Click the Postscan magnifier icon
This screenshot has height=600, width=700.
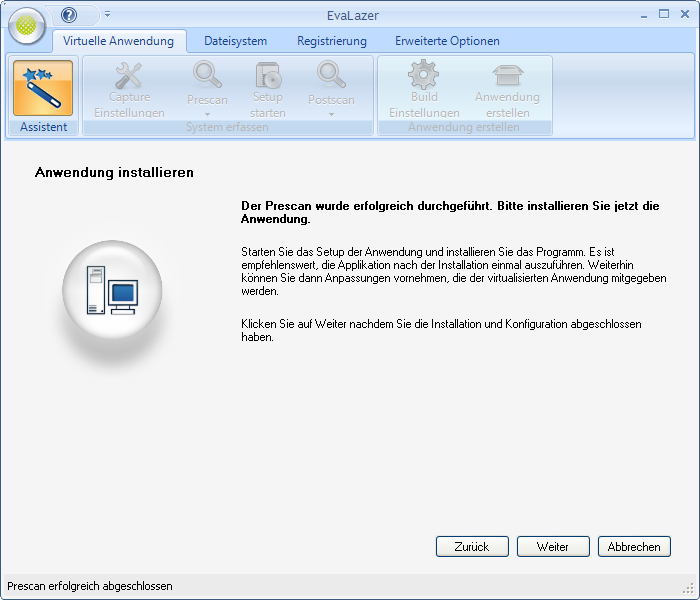(331, 75)
